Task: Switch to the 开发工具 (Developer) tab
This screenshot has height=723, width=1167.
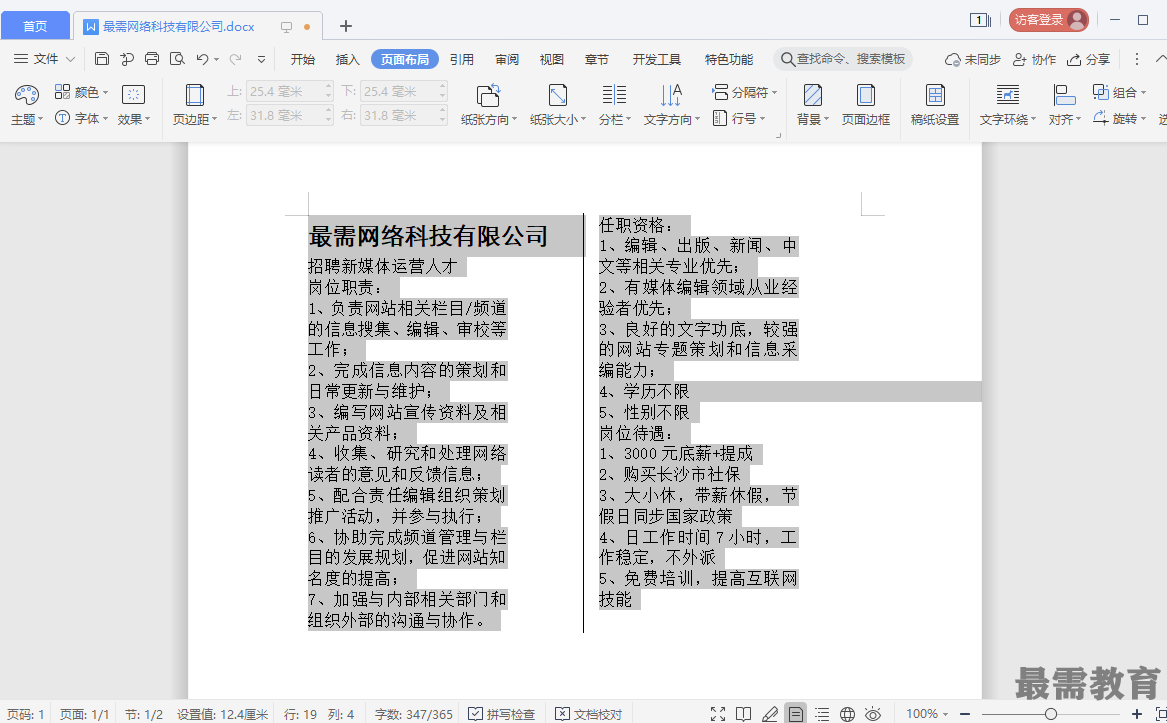Action: click(x=656, y=59)
